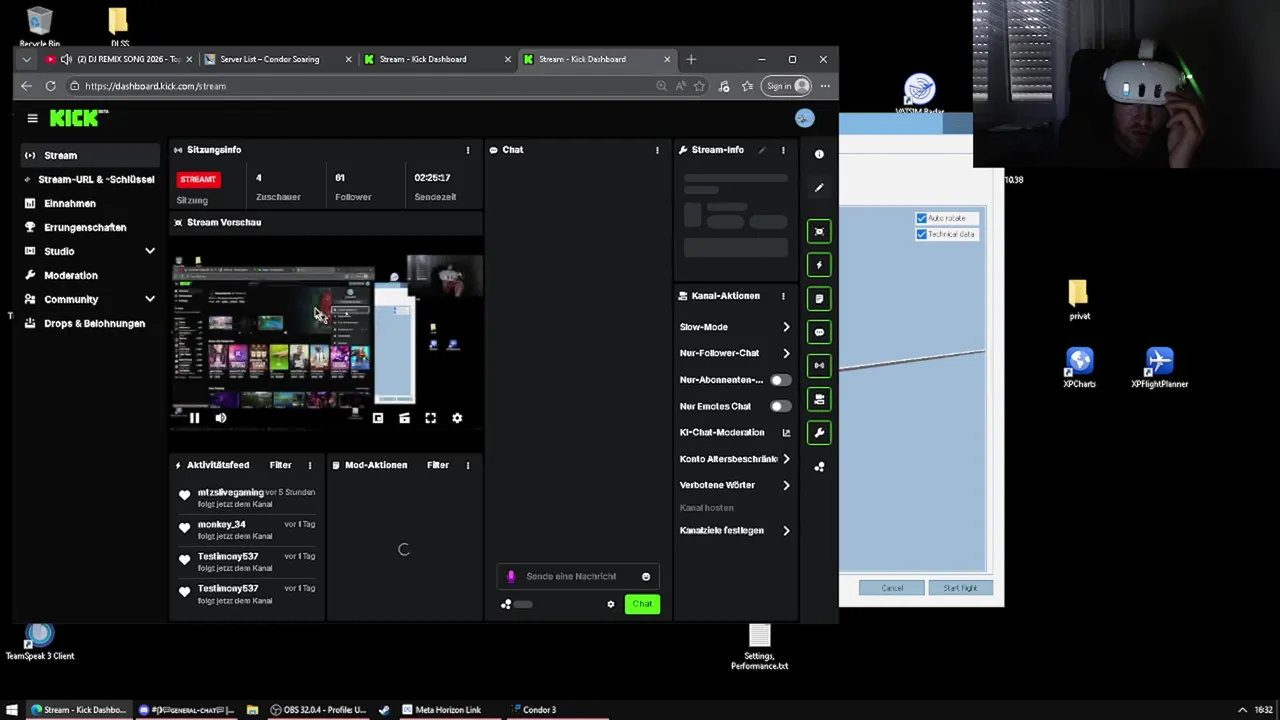Click Start flight in the Condor window
The width and height of the screenshot is (1280, 720).
pos(960,588)
